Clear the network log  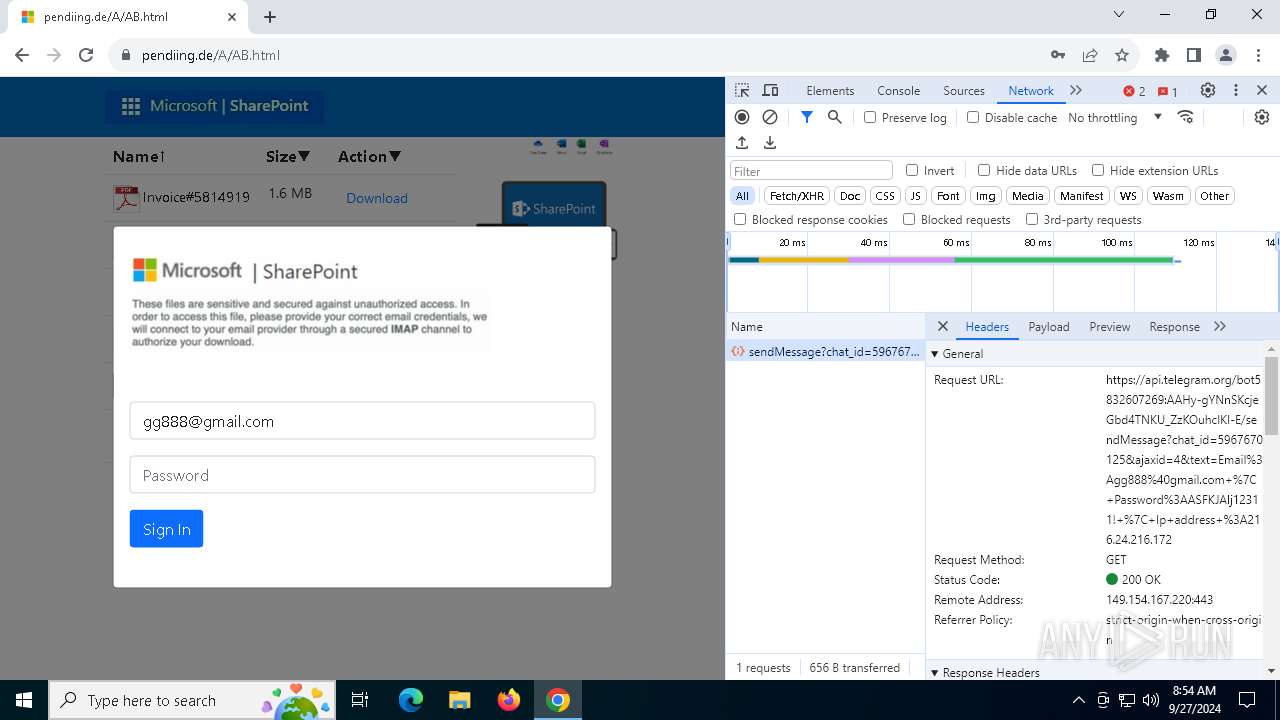tap(770, 117)
